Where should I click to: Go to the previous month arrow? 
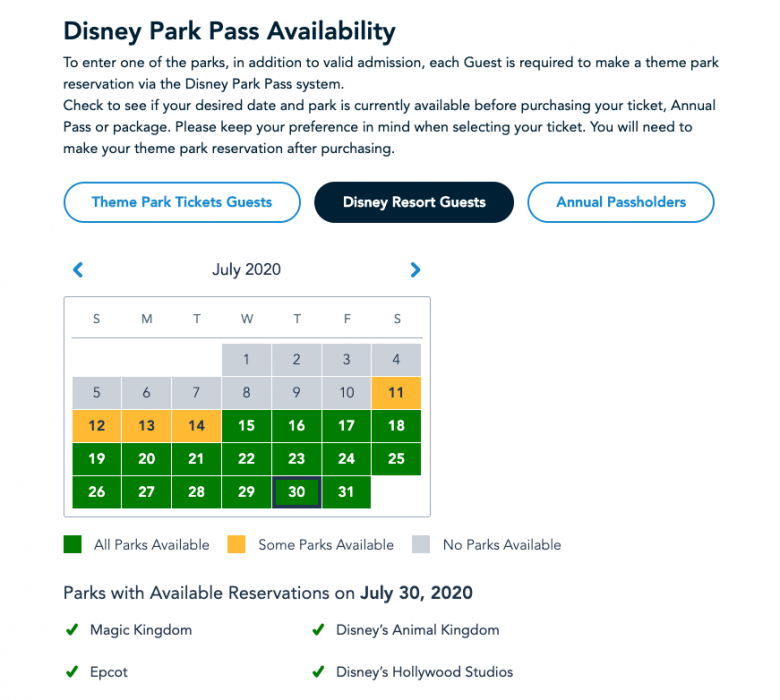coord(78,270)
